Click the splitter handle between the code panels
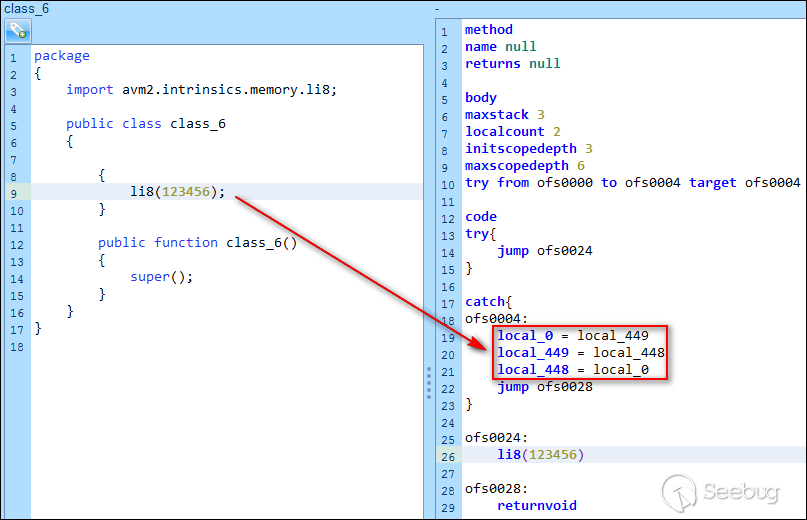This screenshot has width=807, height=520. [x=429, y=383]
